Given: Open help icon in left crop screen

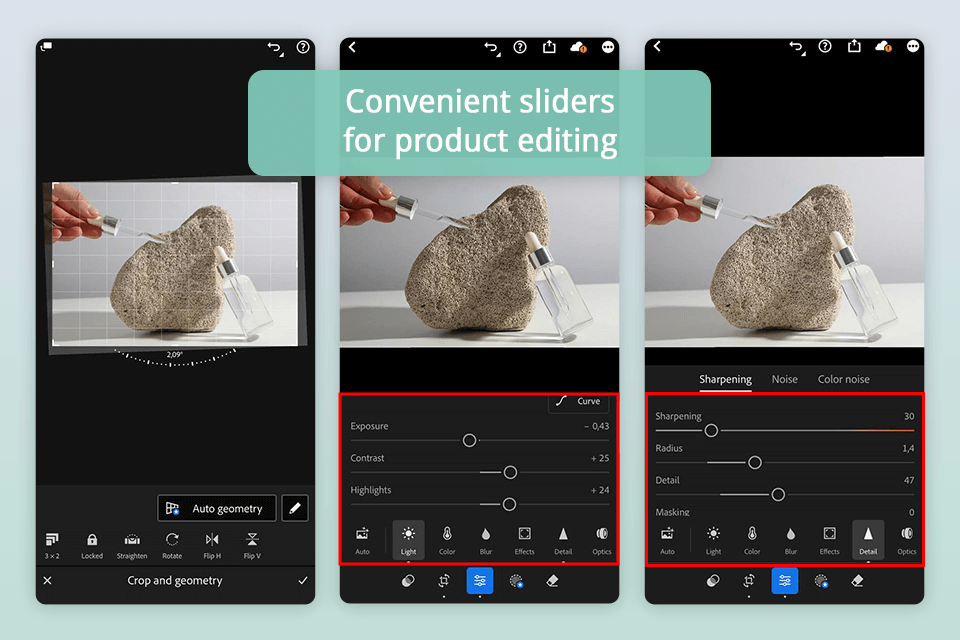Looking at the screenshot, I should tap(302, 47).
